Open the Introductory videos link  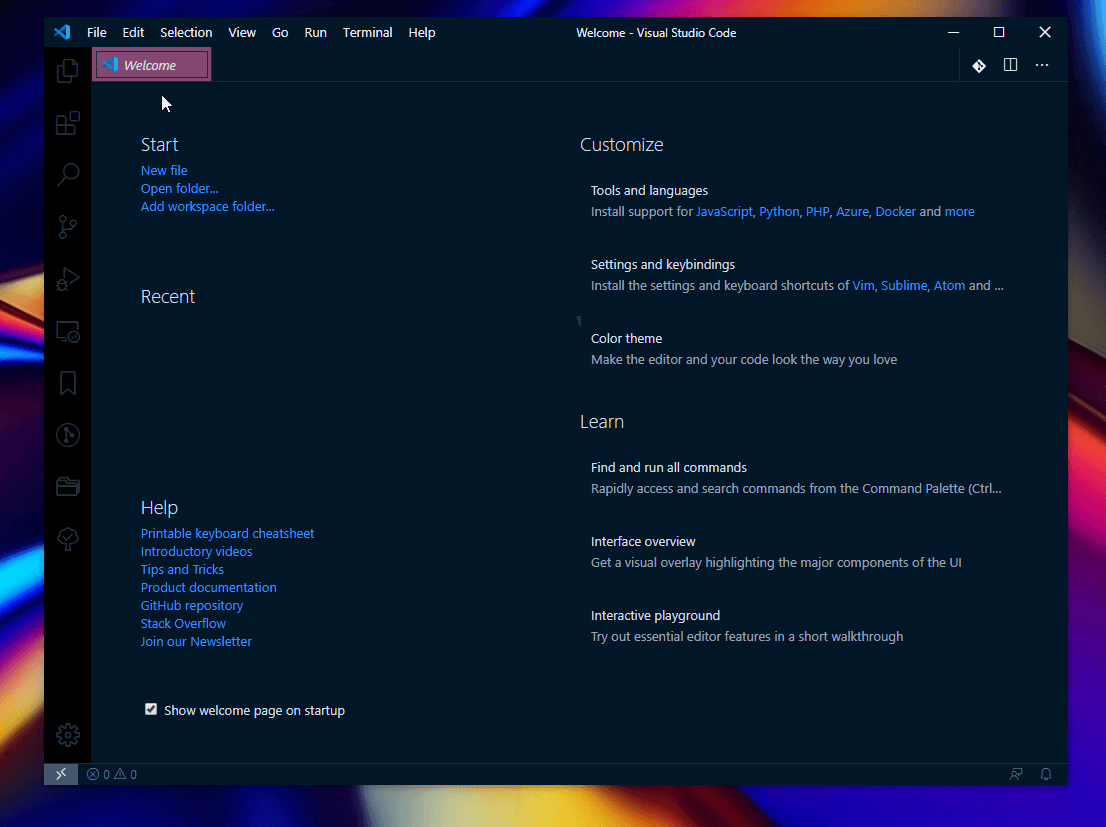pyautogui.click(x=196, y=551)
